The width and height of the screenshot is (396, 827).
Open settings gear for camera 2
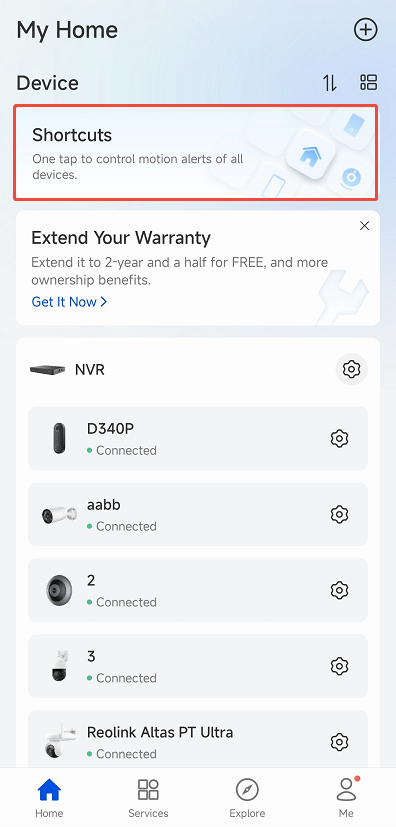click(x=339, y=590)
